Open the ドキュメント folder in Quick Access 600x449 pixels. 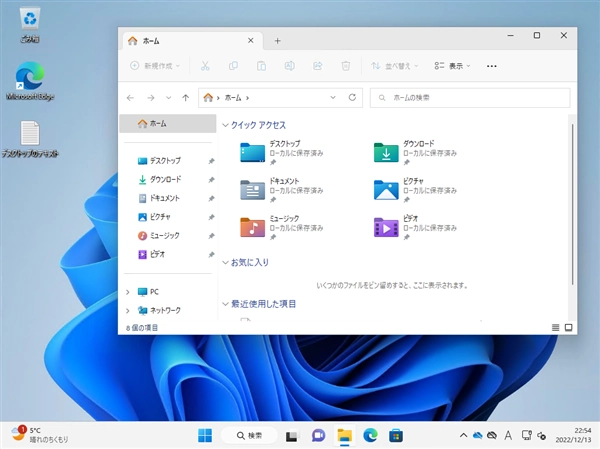pyautogui.click(x=282, y=190)
